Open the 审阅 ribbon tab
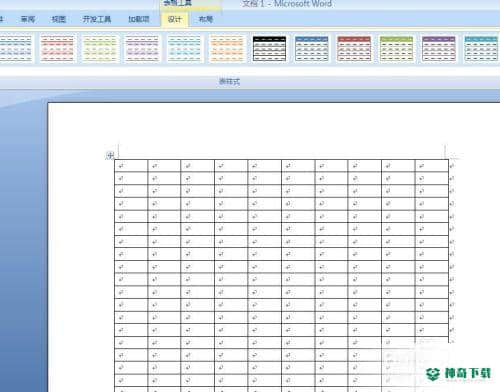Viewport: 500px width, 392px height. pyautogui.click(x=28, y=19)
